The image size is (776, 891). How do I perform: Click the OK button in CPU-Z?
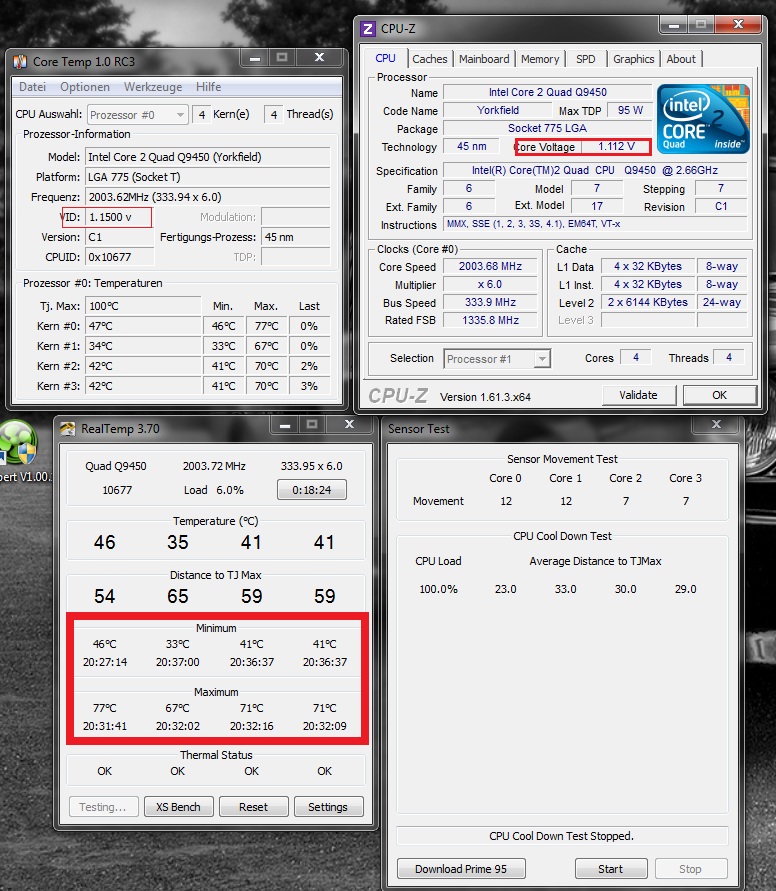click(719, 395)
